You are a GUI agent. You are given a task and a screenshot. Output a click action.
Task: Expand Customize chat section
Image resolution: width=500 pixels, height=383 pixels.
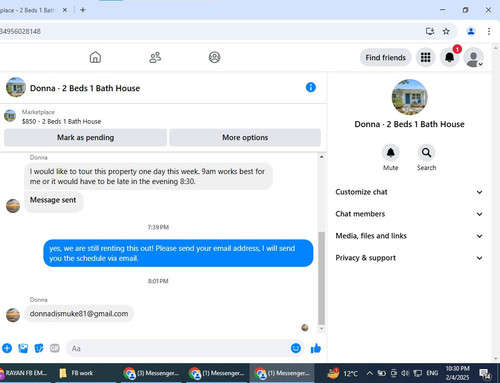point(409,192)
